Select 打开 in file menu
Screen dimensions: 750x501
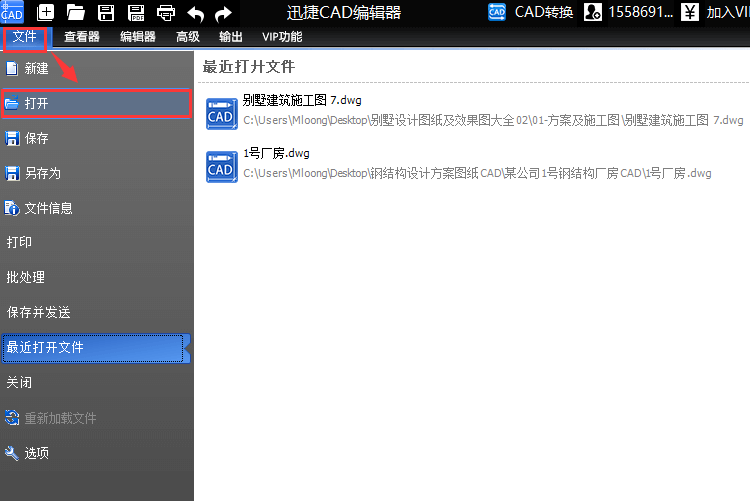tap(96, 103)
